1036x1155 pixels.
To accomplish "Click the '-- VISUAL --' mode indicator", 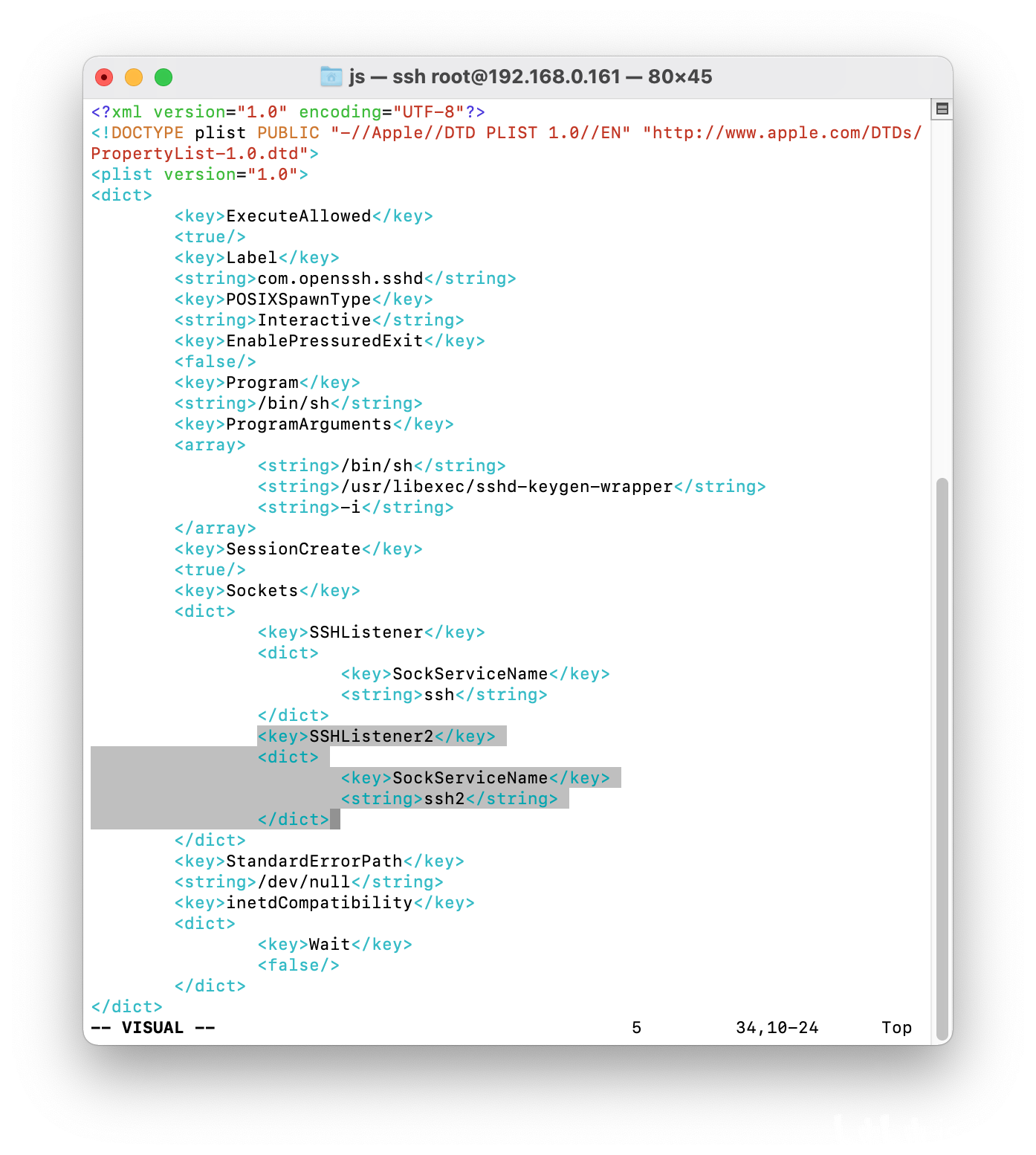I will coord(153,1028).
